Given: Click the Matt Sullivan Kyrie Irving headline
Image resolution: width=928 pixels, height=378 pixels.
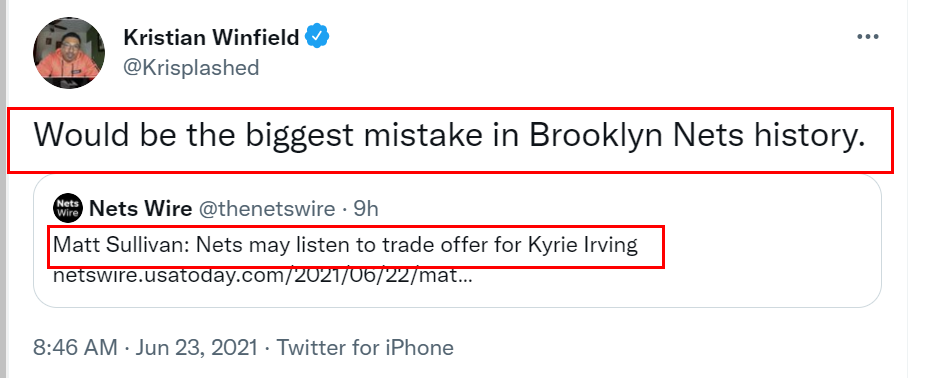Looking at the screenshot, I should 345,244.
